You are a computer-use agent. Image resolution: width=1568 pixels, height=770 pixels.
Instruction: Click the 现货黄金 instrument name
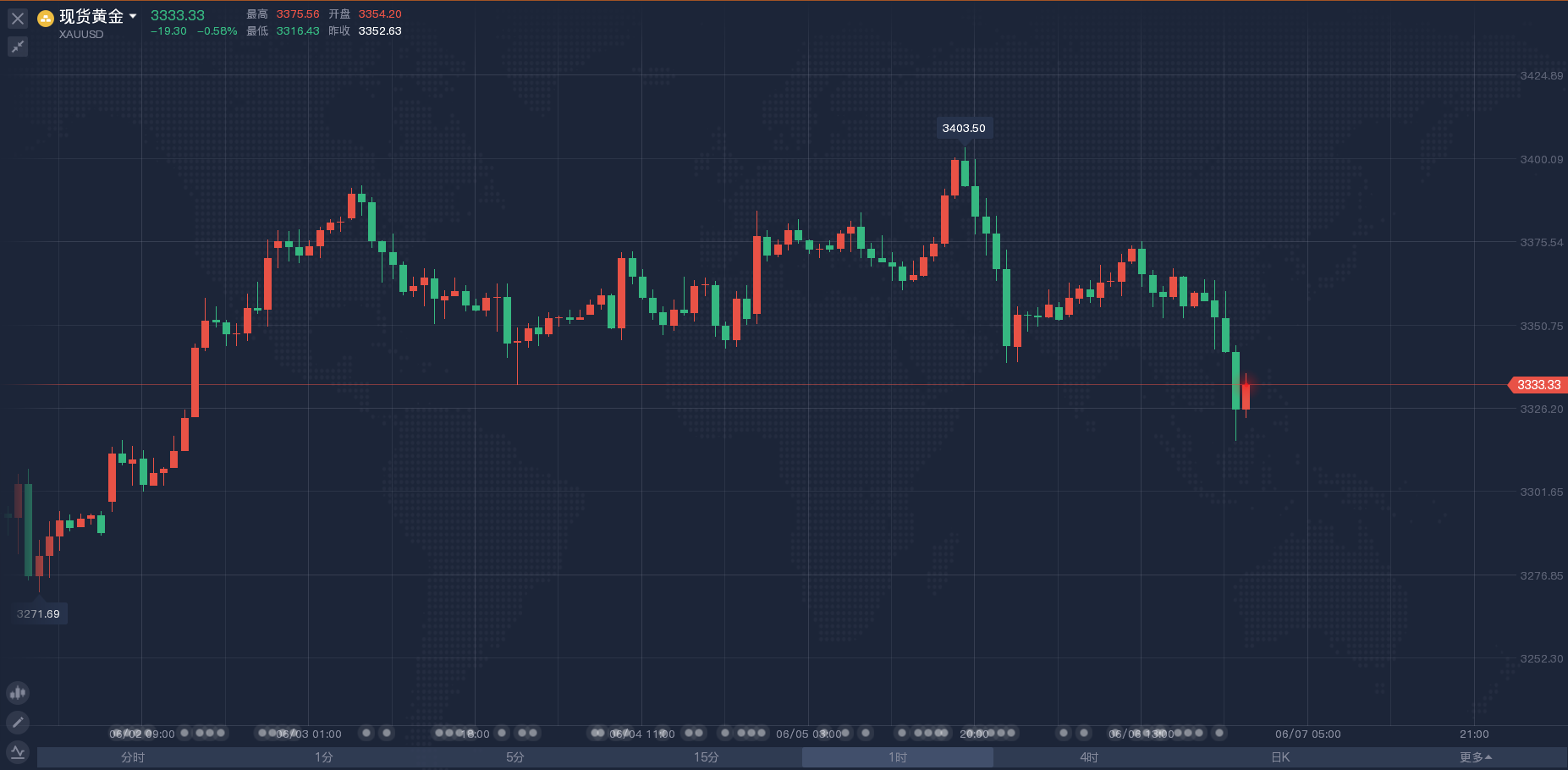point(91,16)
